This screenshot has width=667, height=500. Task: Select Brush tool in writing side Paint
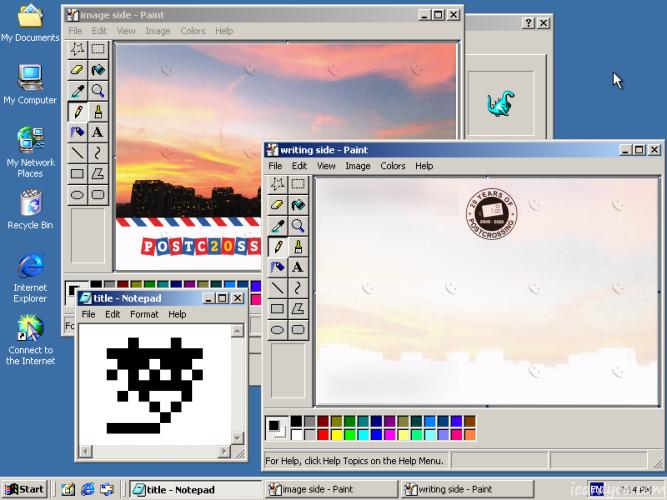click(298, 246)
